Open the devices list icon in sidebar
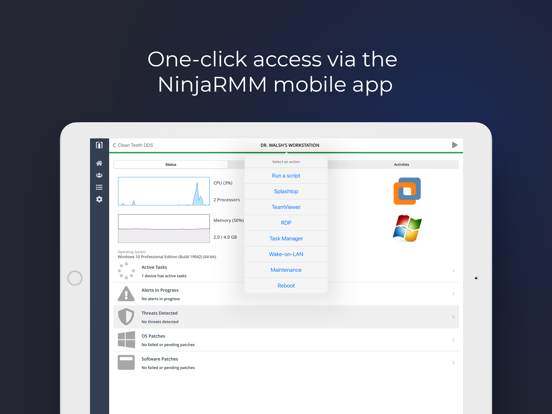552x414 pixels. pyautogui.click(x=99, y=187)
